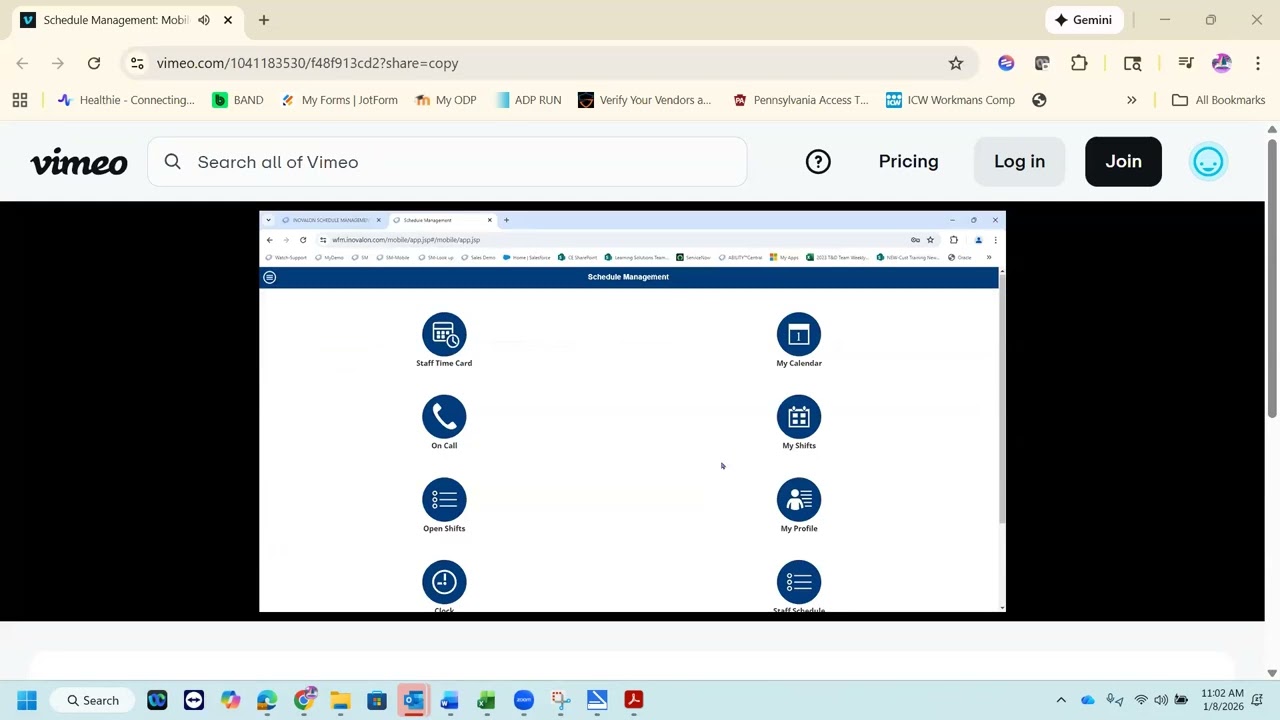This screenshot has width=1280, height=720.
Task: Open Zoom from the taskbar
Action: (524, 700)
